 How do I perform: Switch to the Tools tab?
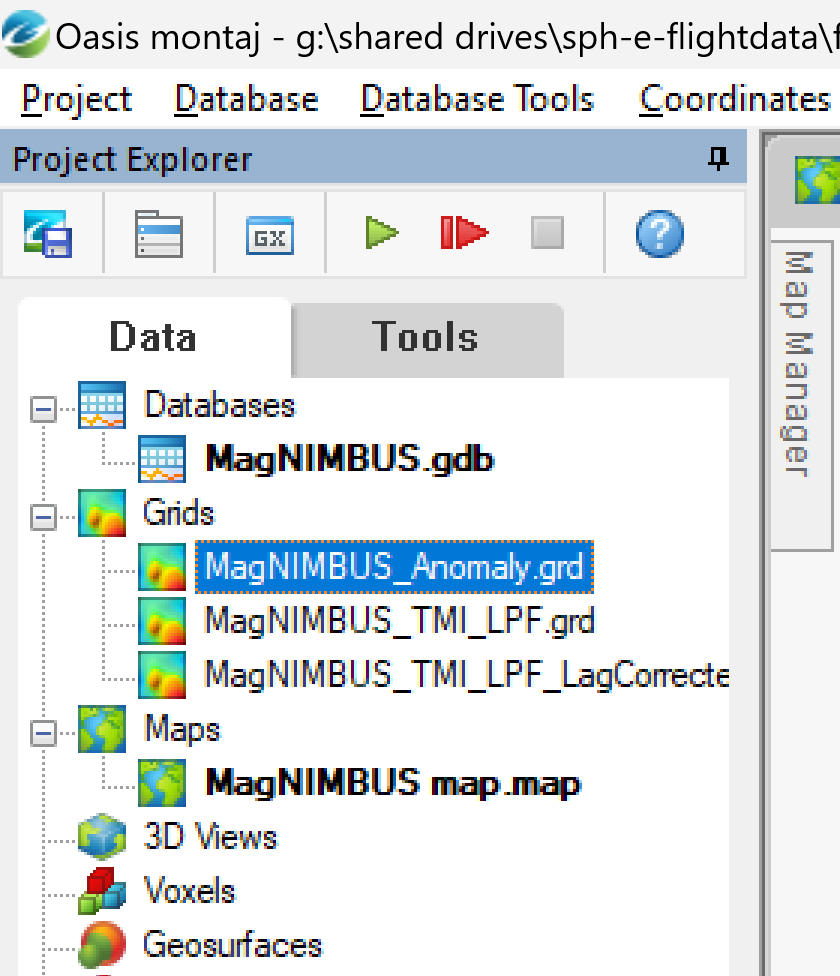tap(427, 340)
